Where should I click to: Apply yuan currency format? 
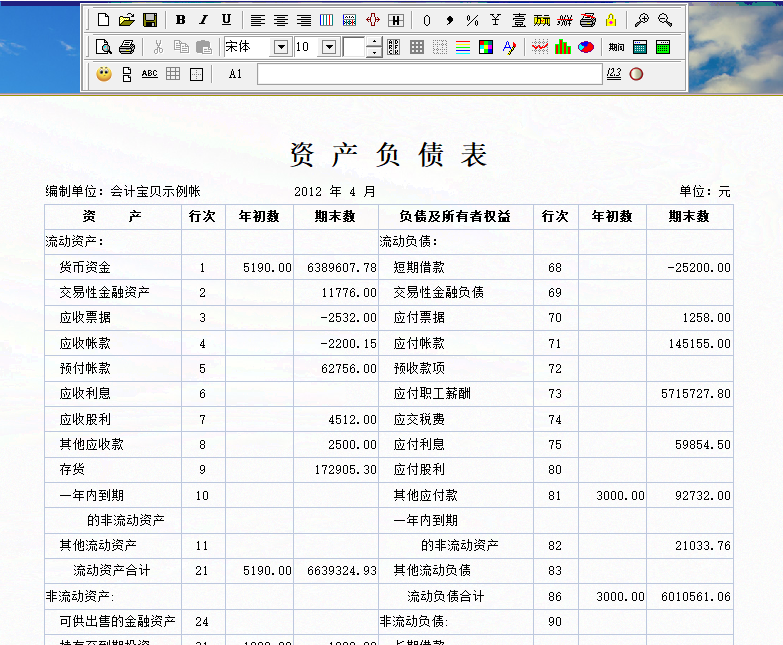pos(495,20)
